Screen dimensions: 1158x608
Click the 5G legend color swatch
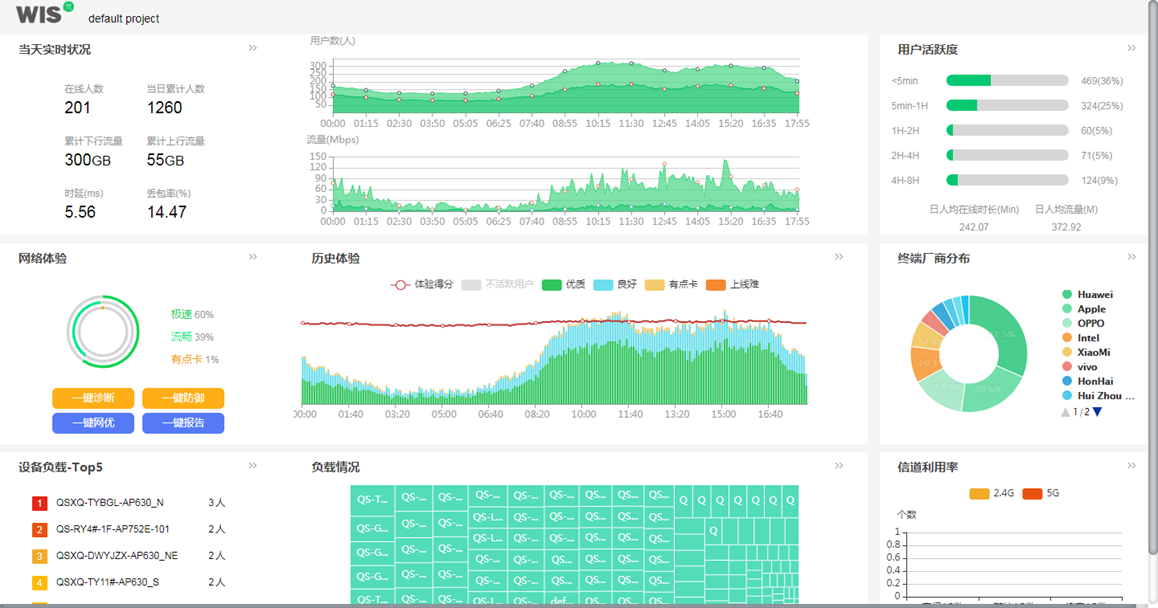click(x=1032, y=493)
